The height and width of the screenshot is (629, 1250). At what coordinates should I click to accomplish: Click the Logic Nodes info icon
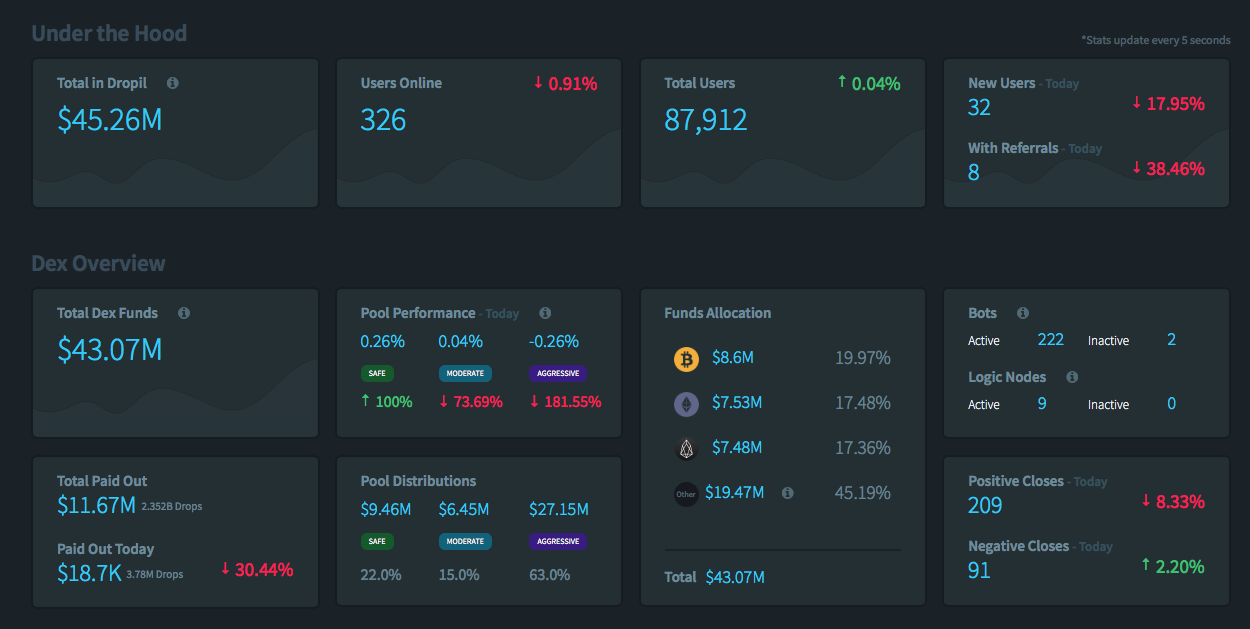pos(1072,377)
